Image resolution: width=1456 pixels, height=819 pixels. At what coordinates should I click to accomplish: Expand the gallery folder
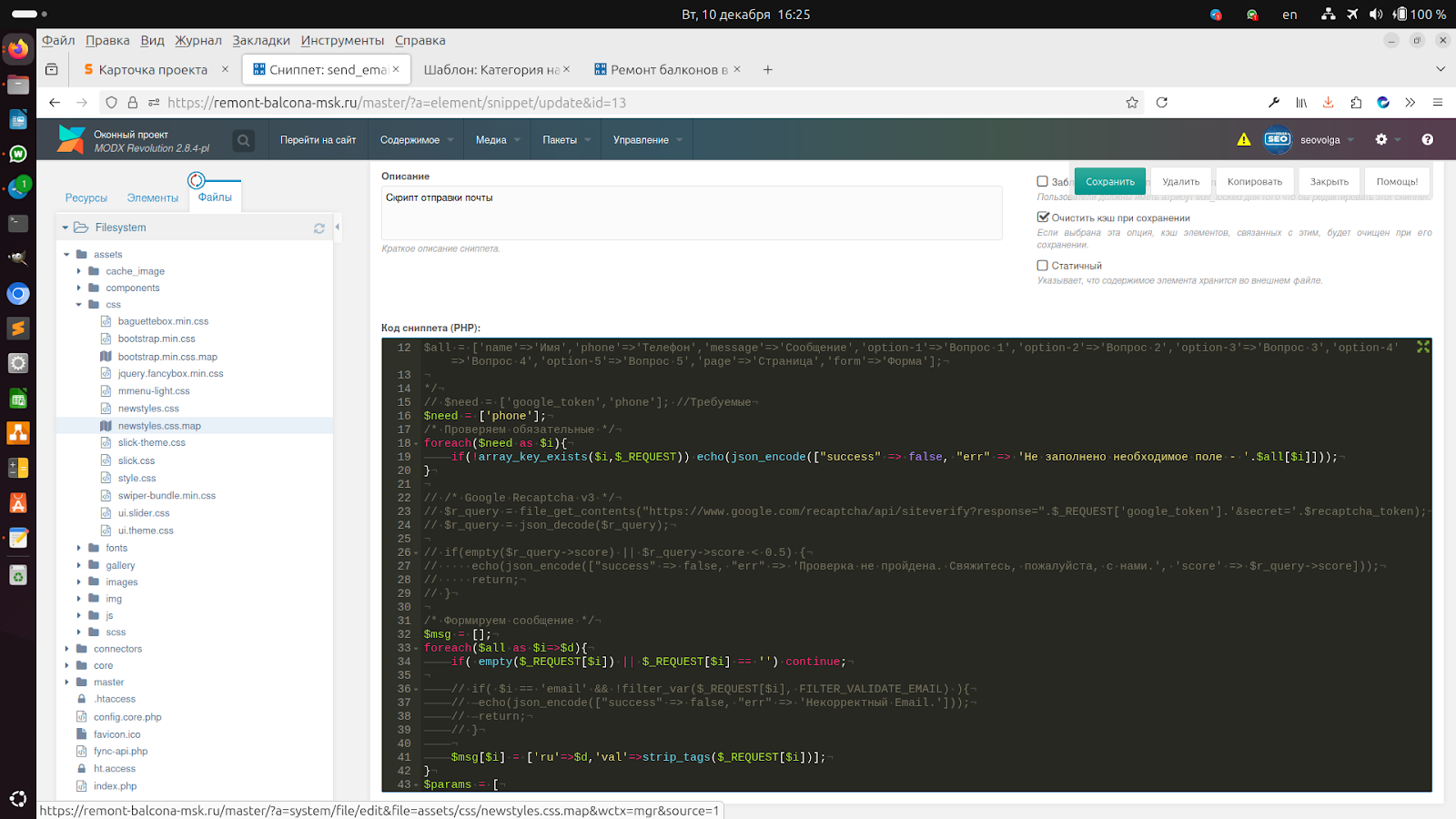[79, 565]
